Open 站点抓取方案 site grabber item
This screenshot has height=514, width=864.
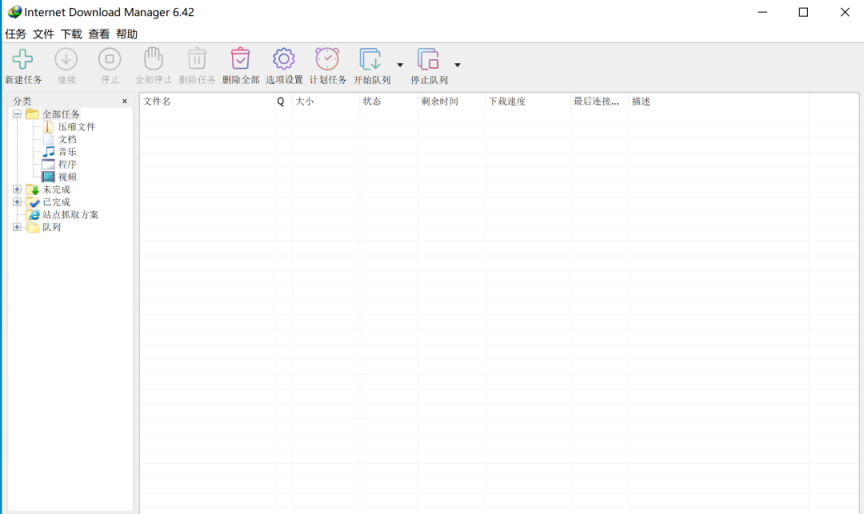tap(70, 215)
